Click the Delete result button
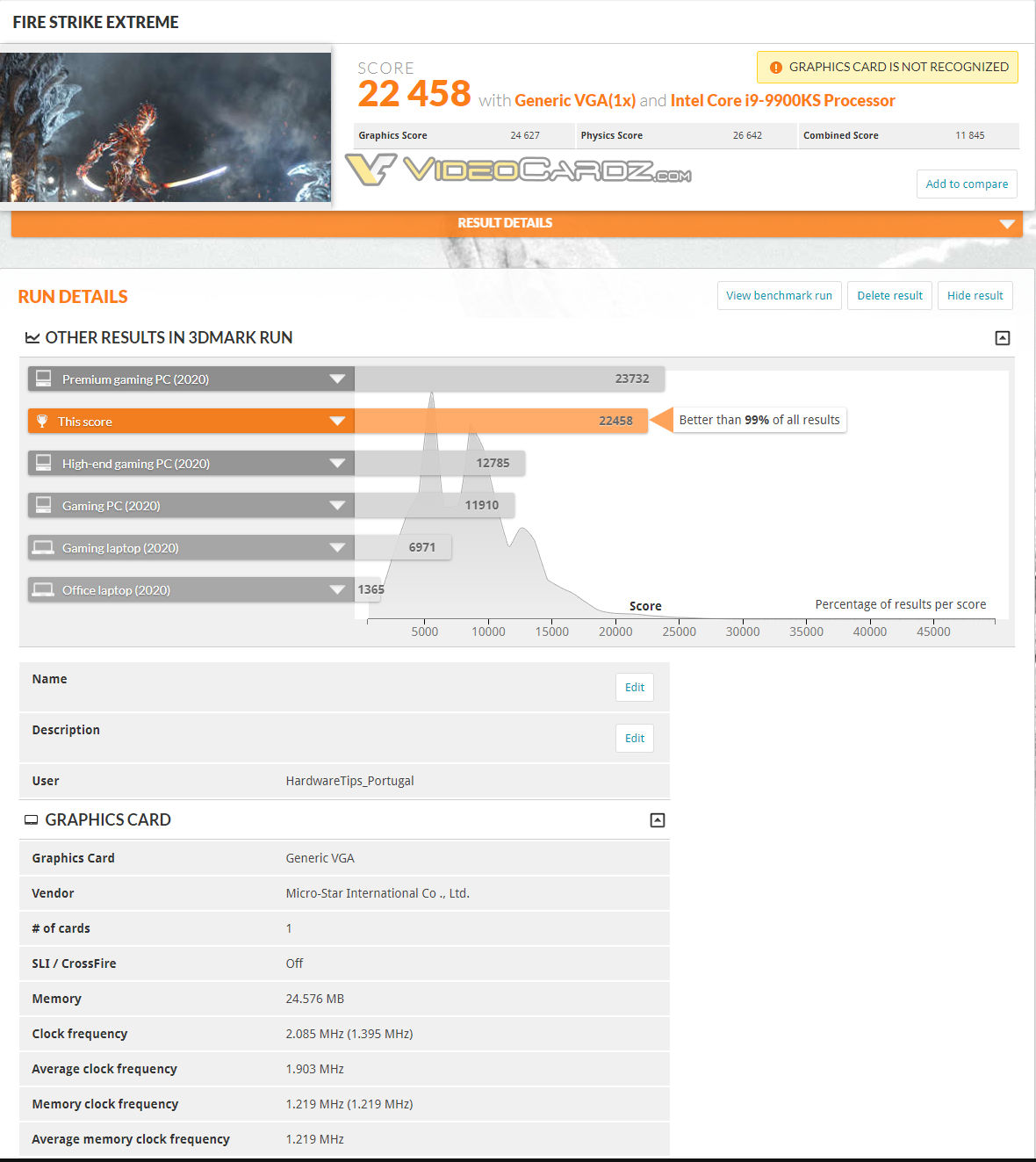The image size is (1036, 1162). tap(889, 296)
